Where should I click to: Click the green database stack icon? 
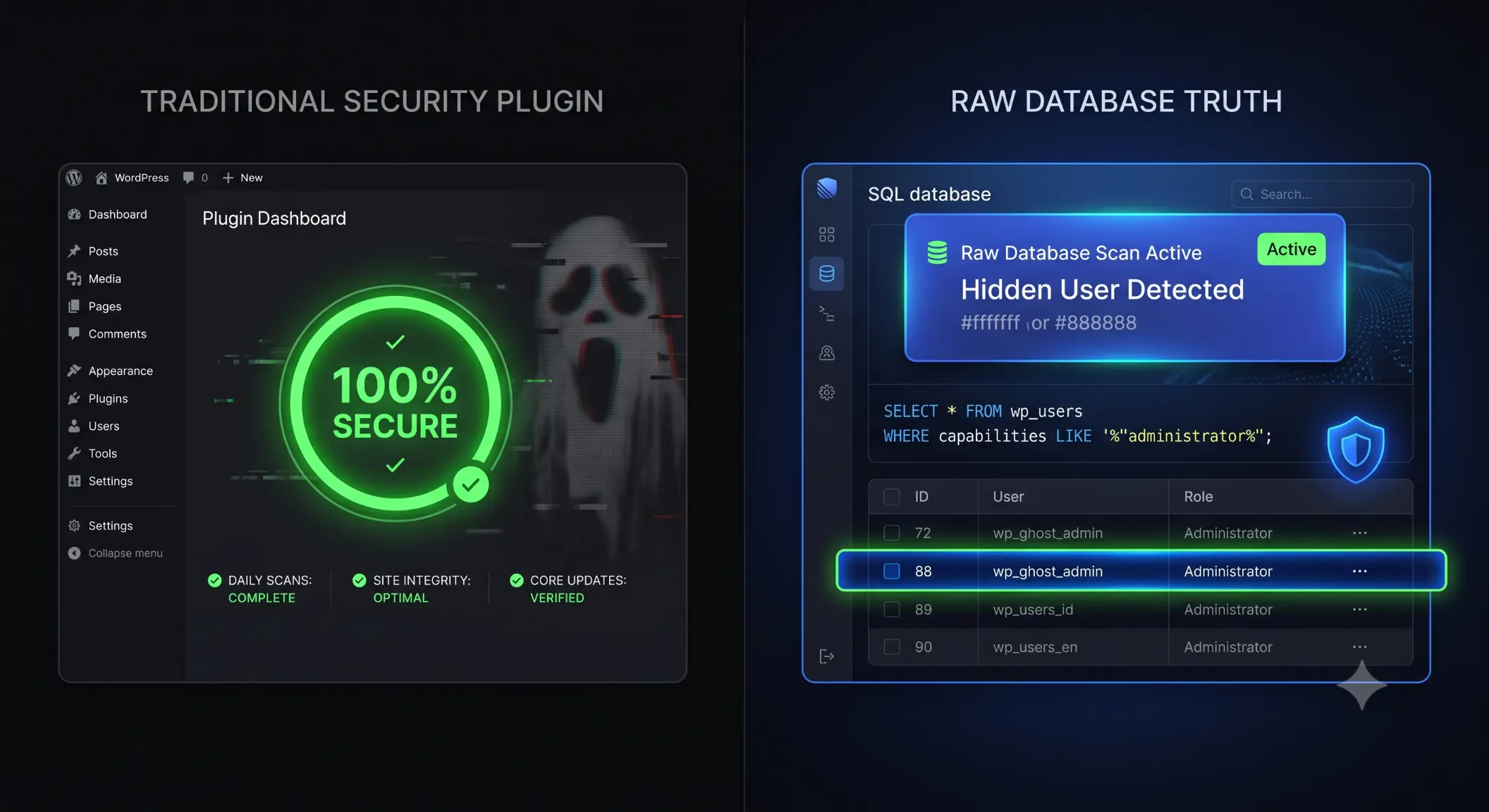tap(937, 252)
